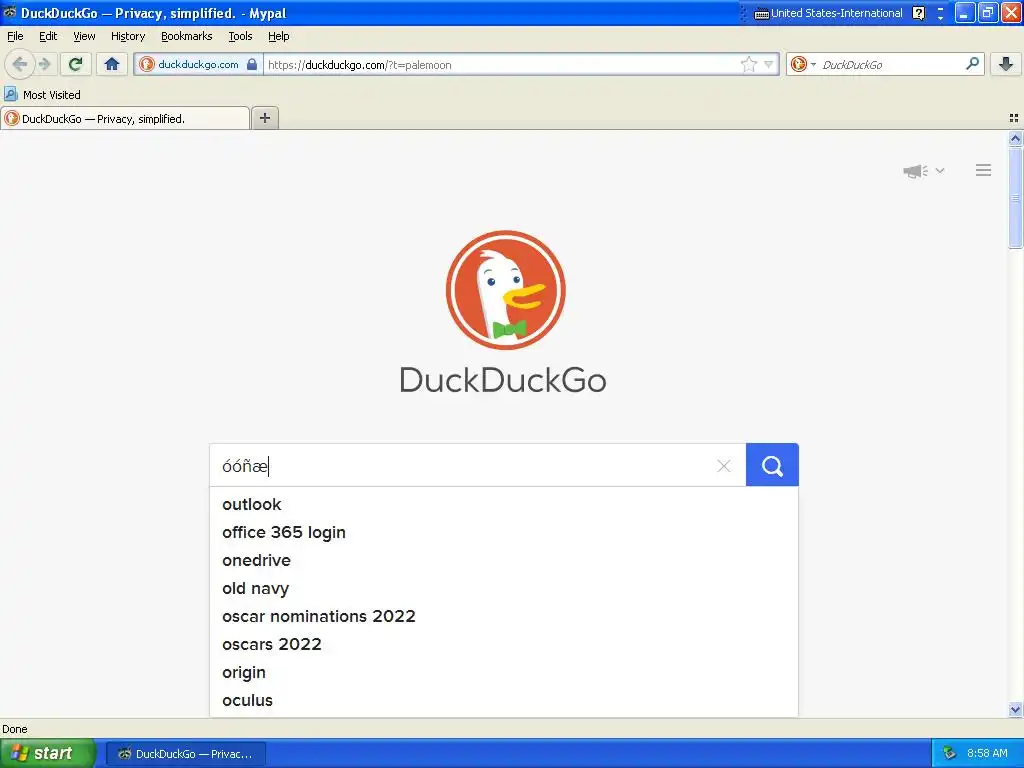The height and width of the screenshot is (768, 1024).
Task: Go forward with the forward arrow
Action: (44, 64)
